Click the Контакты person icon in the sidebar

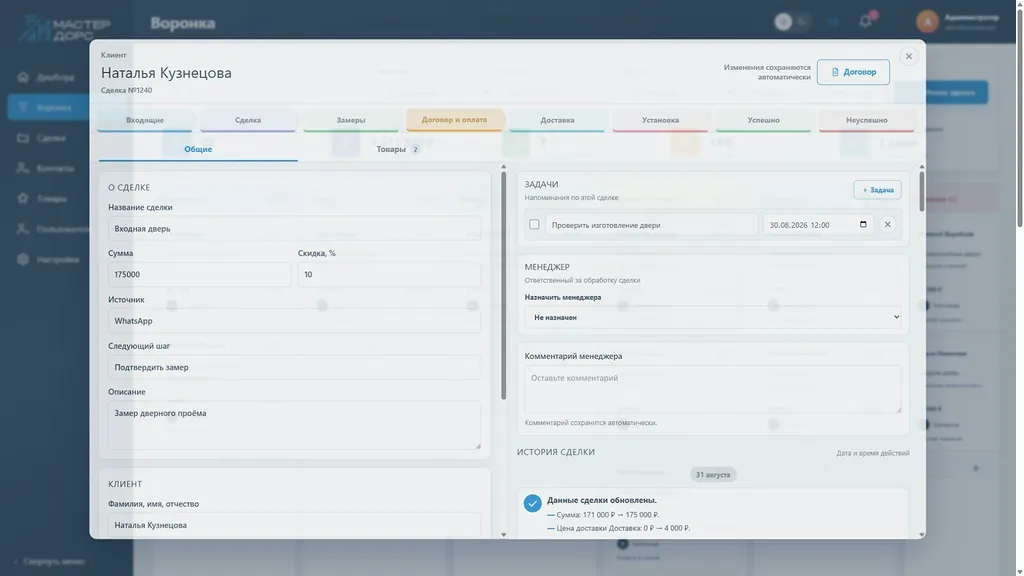(x=23, y=168)
